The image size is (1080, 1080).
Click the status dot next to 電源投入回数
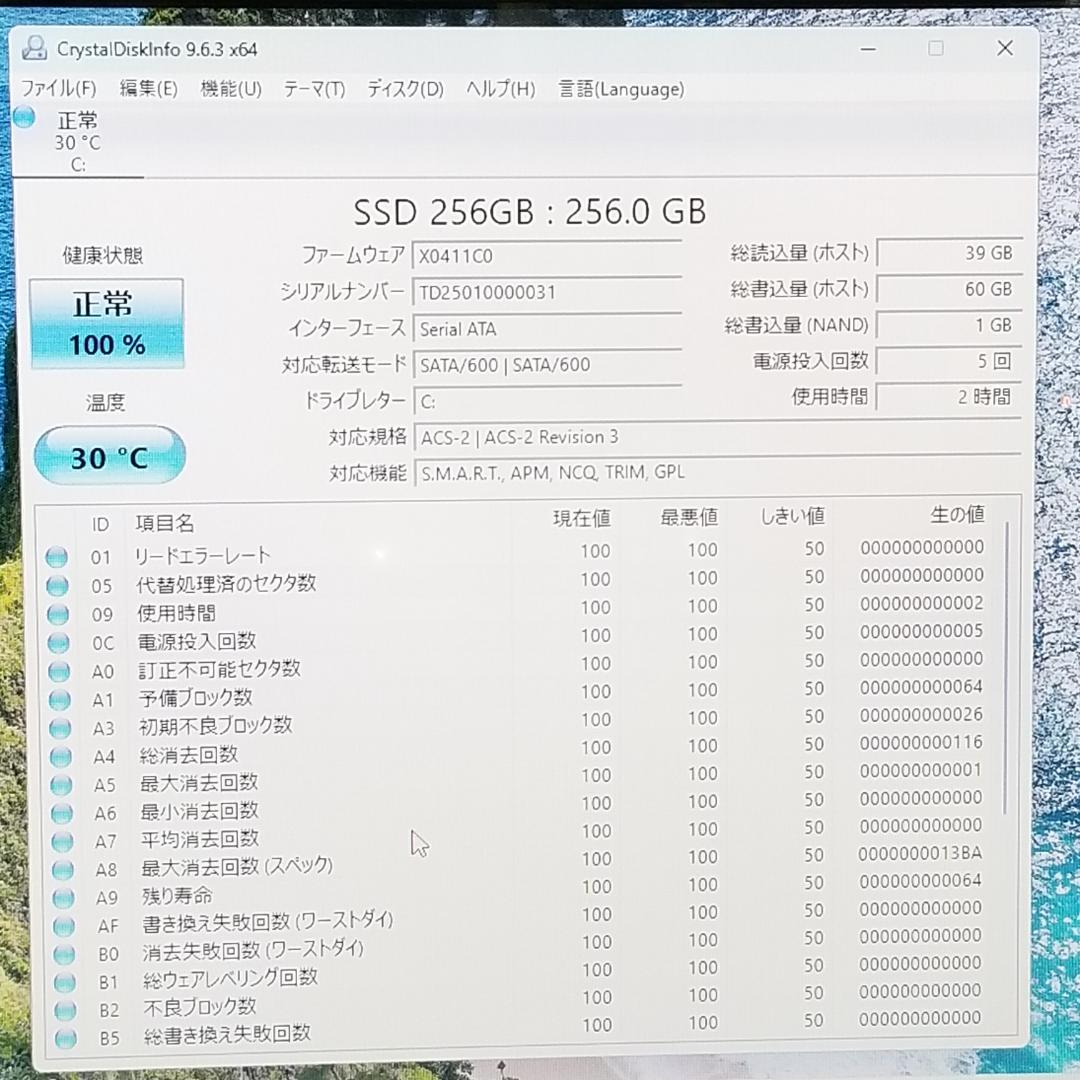tap(57, 641)
